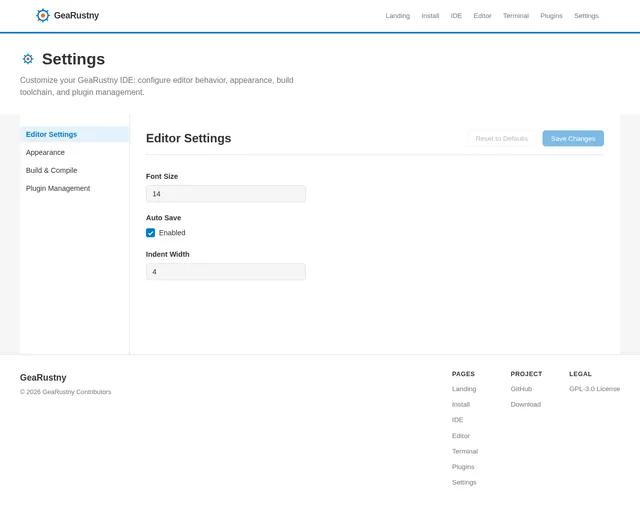Select Appearance sidebar tab
The height and width of the screenshot is (505, 640).
click(75, 152)
